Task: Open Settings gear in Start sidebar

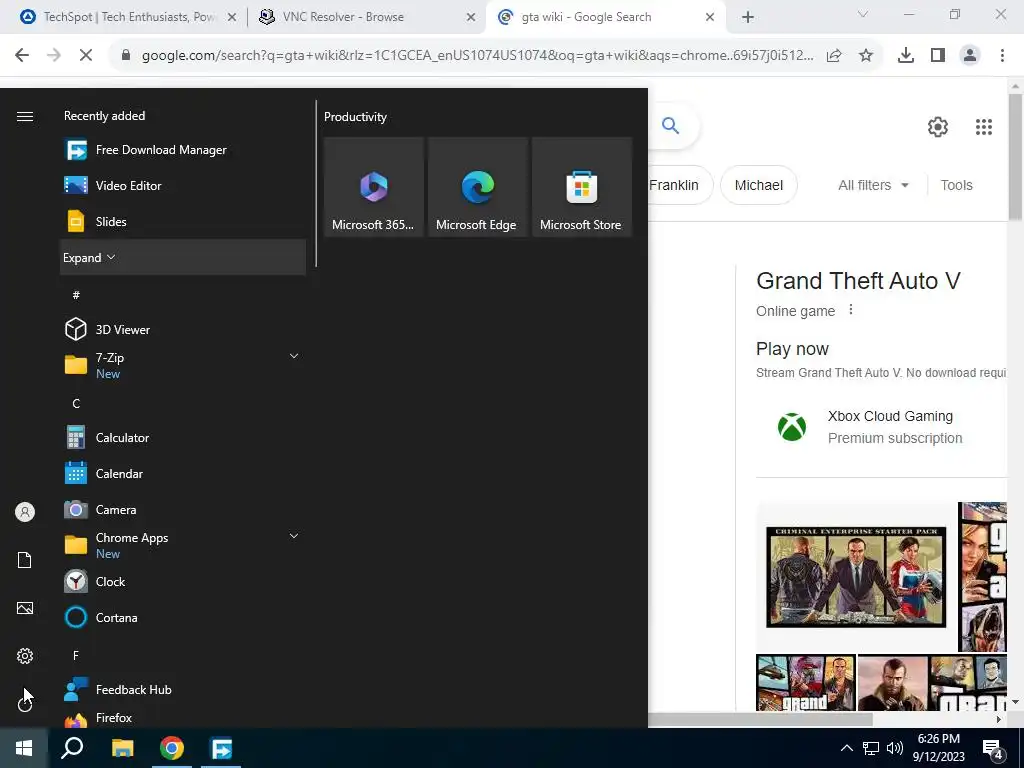Action: [x=25, y=656]
